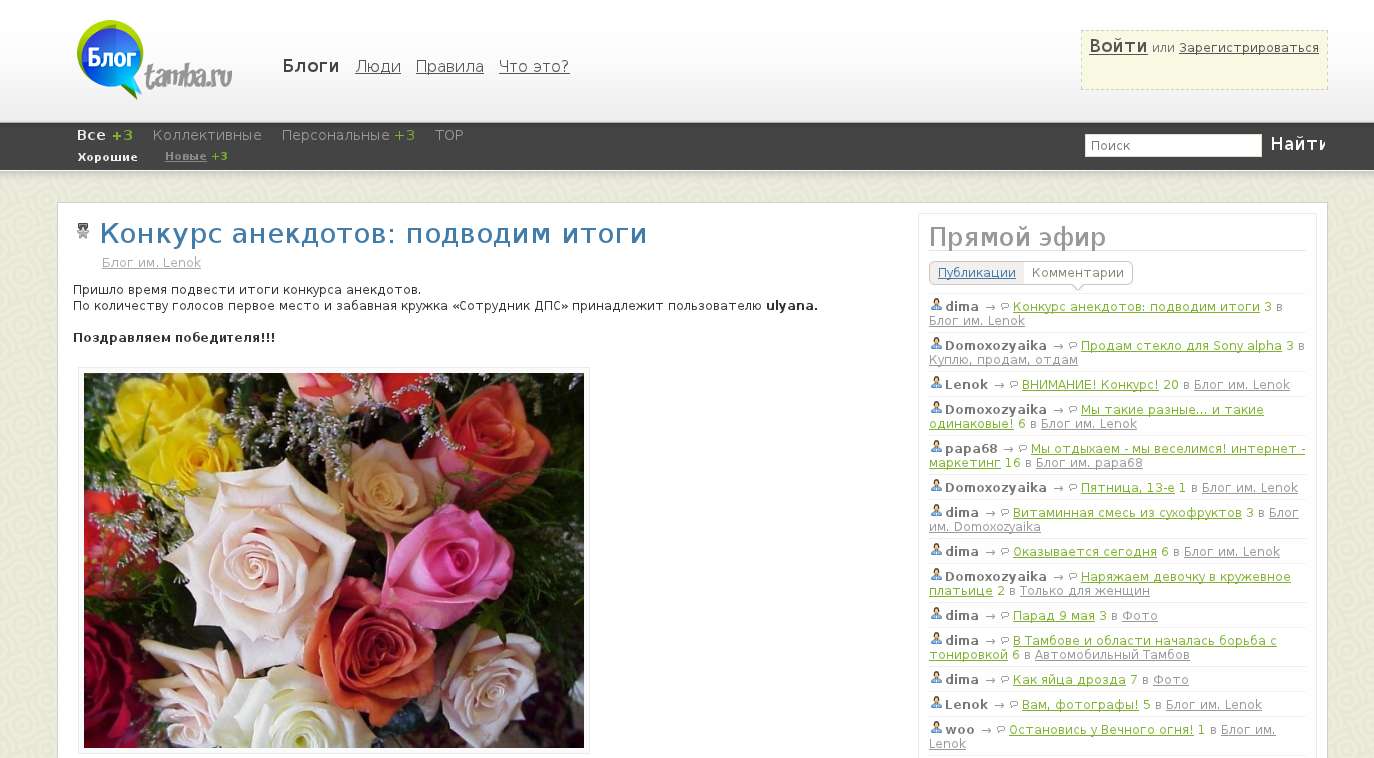This screenshot has height=758, width=1374.
Task: Open post title 'Конкурс анекдотов: подводим итоги'
Action: [x=373, y=233]
